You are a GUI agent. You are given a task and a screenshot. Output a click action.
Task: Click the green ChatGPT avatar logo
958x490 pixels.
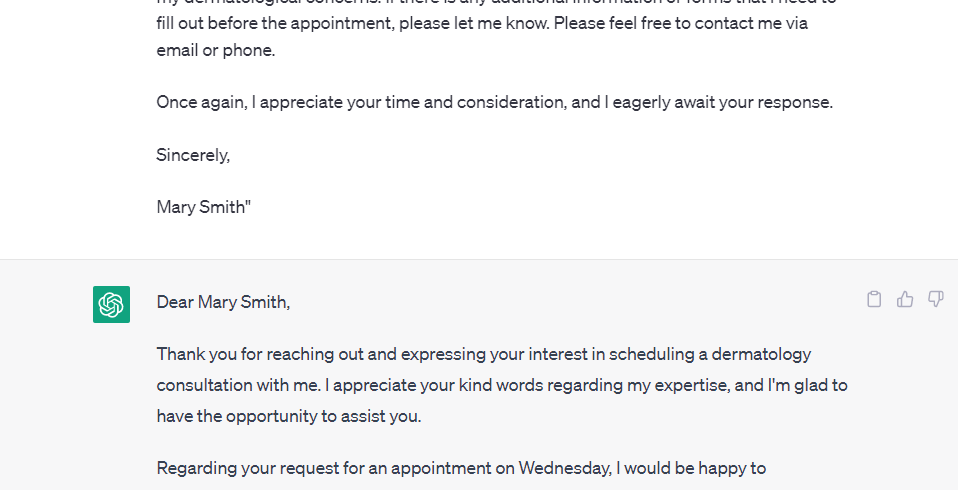[x=111, y=304]
